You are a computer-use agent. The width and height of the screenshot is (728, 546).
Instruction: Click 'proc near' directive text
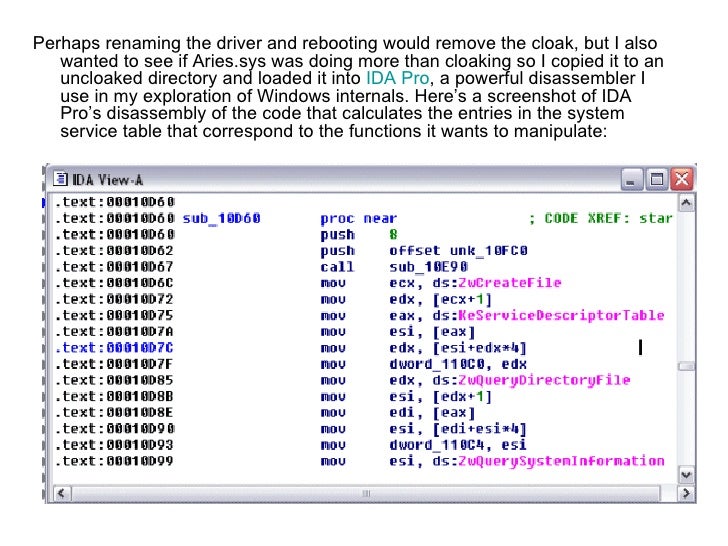tap(359, 218)
